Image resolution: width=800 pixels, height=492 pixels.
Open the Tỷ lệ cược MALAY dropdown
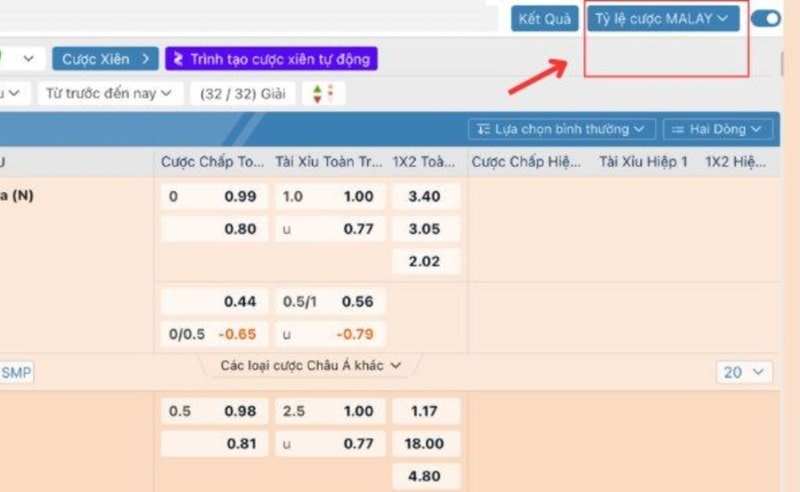(x=663, y=19)
